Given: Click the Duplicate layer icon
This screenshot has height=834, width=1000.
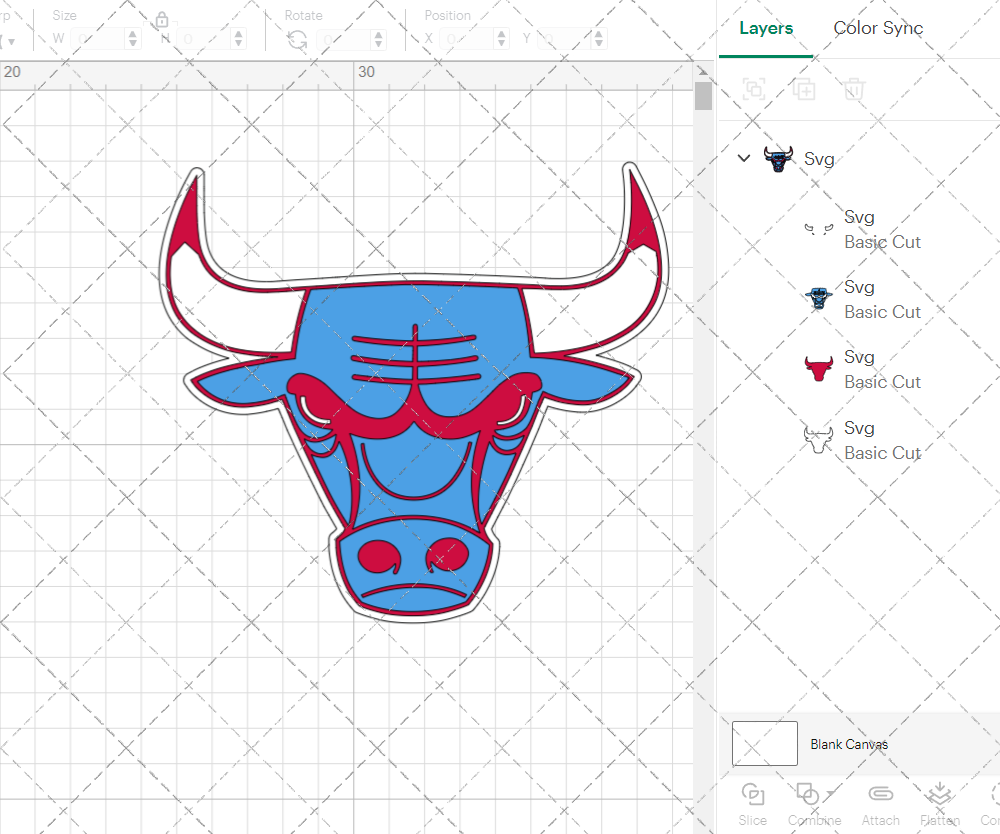Looking at the screenshot, I should pyautogui.click(x=804, y=89).
